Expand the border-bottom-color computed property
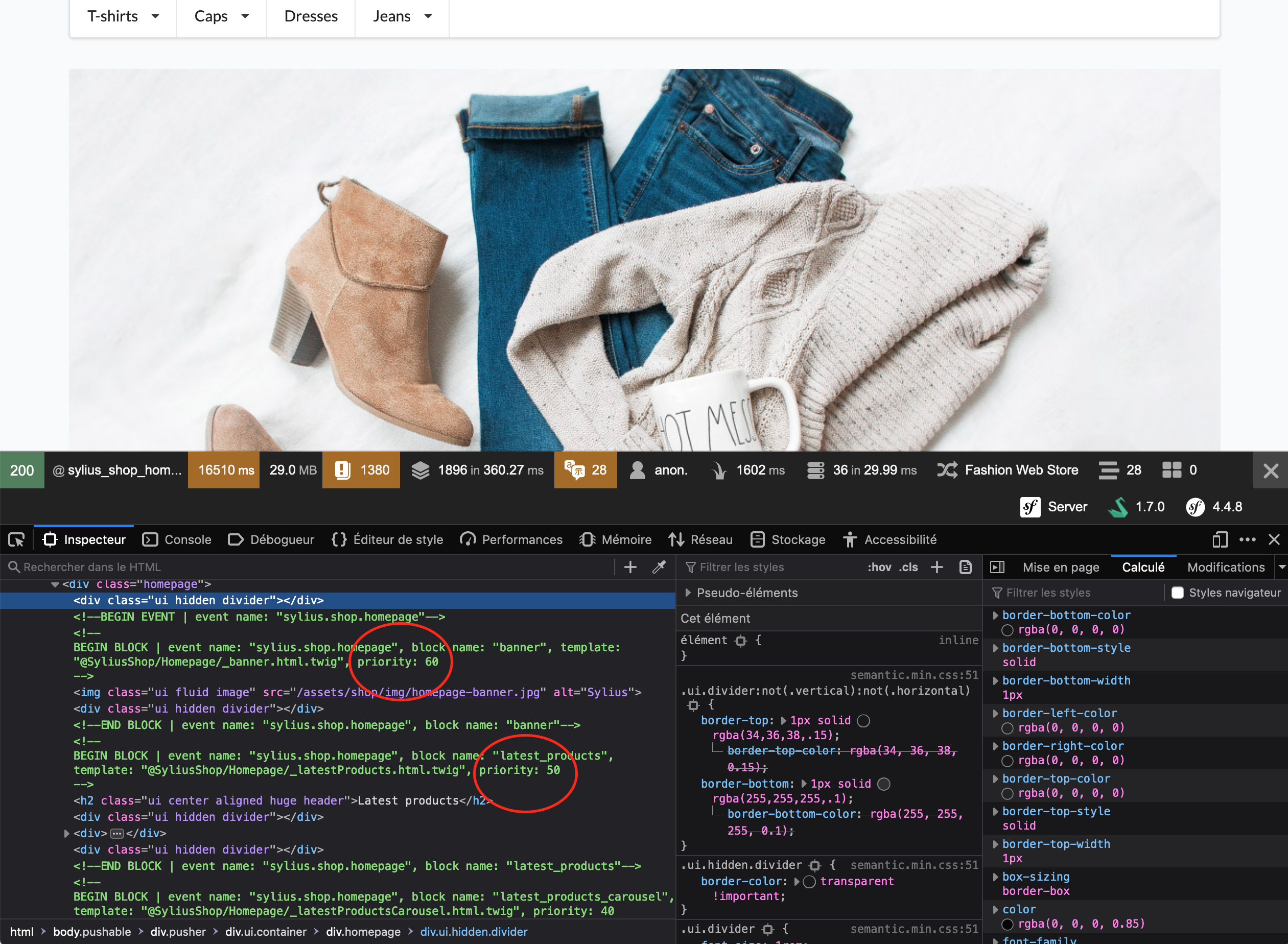Screen dimensions: 1288x944 click(x=995, y=615)
